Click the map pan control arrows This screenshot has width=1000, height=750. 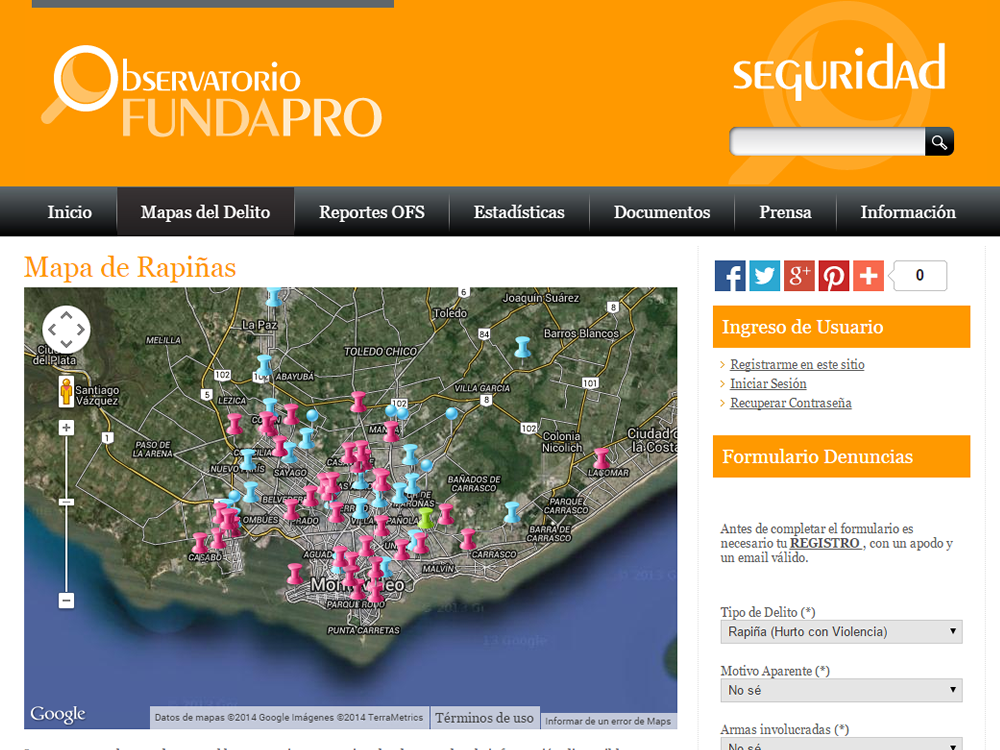click(x=66, y=329)
